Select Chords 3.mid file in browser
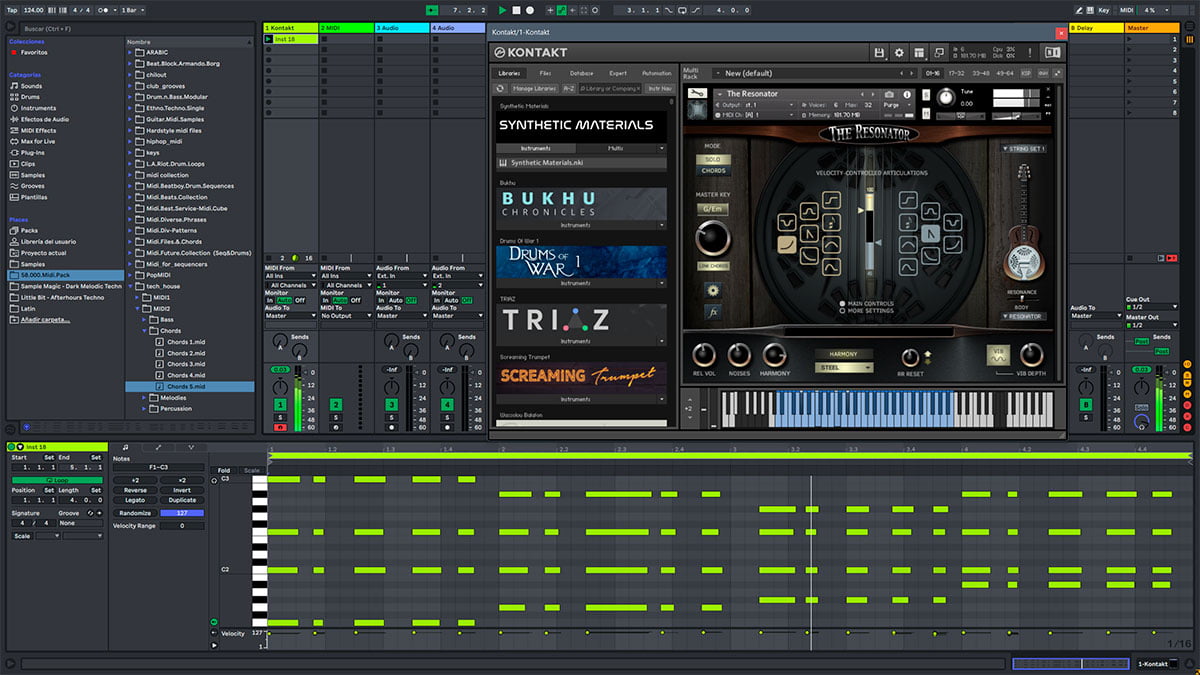This screenshot has width=1200, height=675. pos(186,364)
